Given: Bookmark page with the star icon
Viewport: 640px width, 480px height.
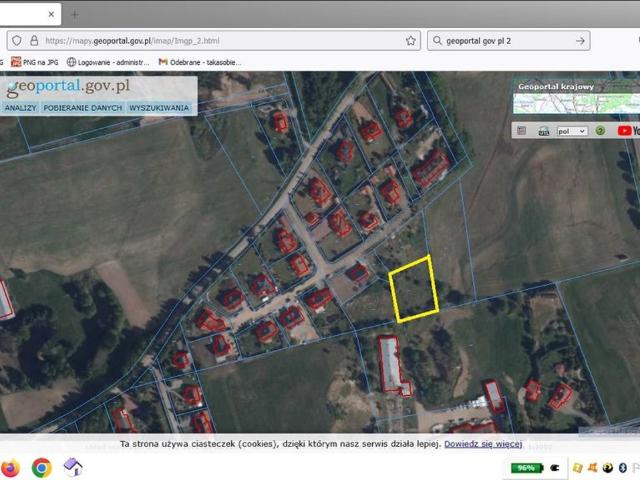Looking at the screenshot, I should [x=411, y=41].
